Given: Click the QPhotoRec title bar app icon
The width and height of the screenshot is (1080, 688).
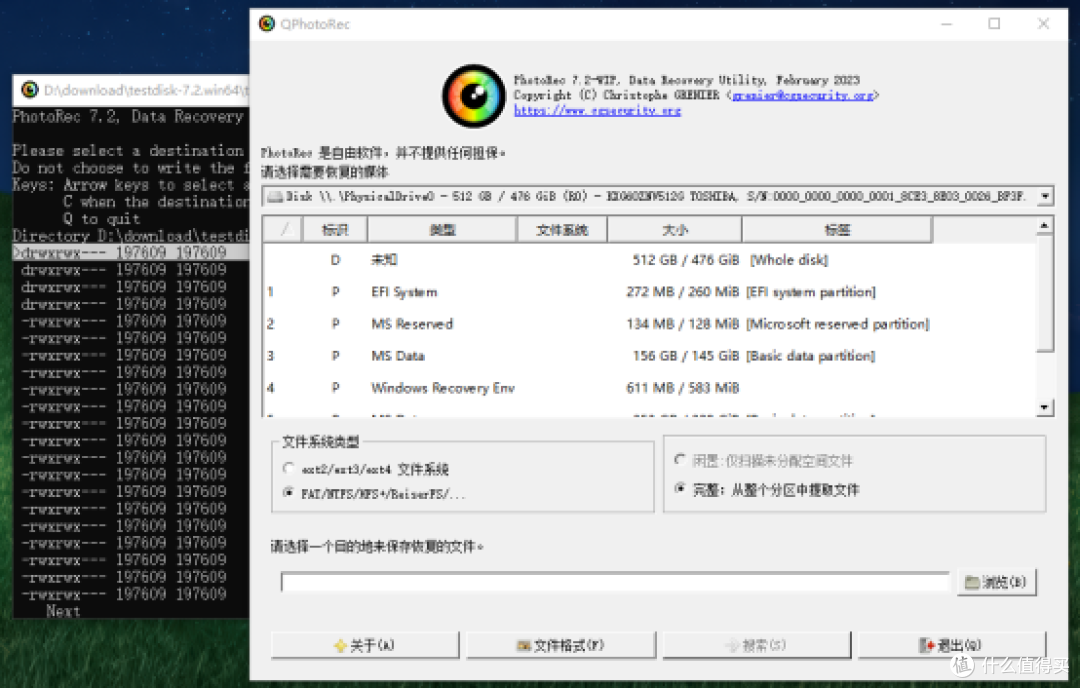Looking at the screenshot, I should pyautogui.click(x=267, y=24).
